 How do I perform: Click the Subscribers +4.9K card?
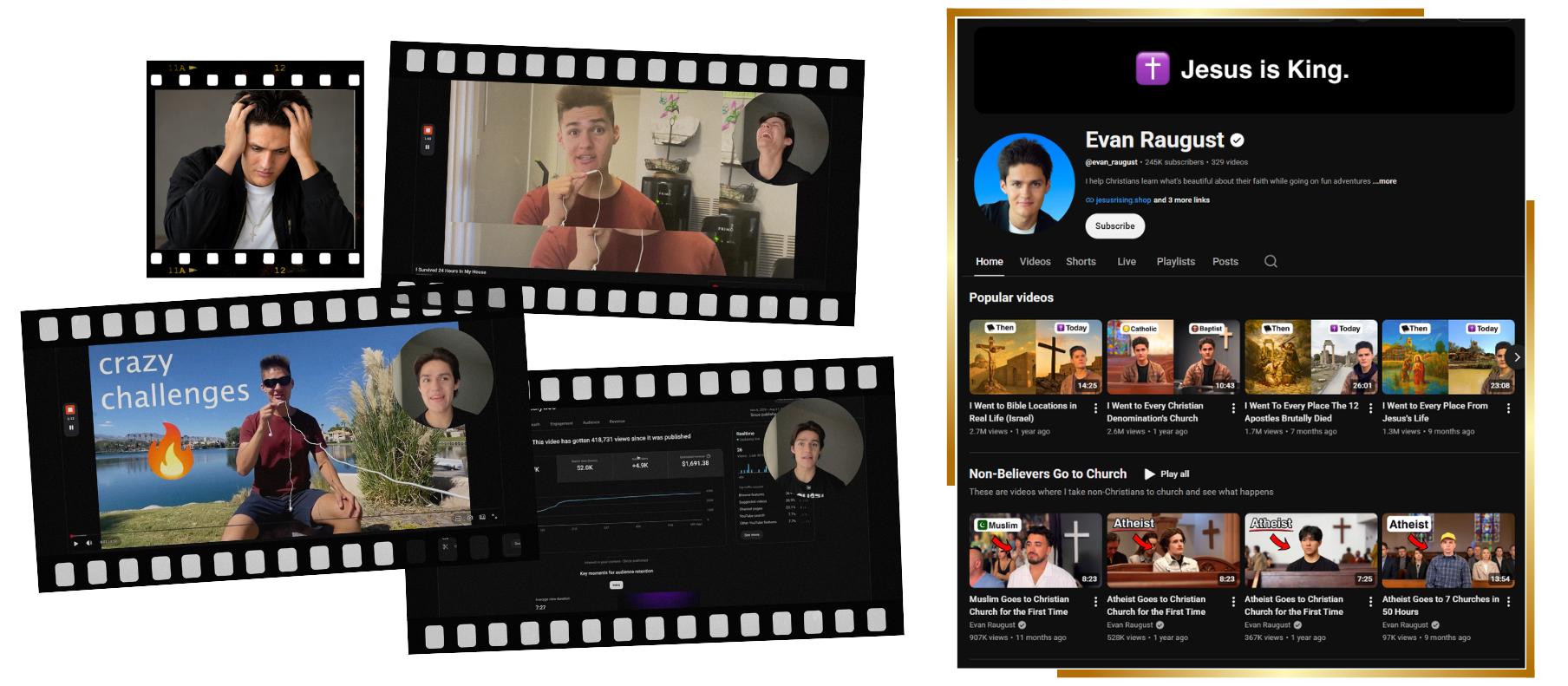pos(640,466)
